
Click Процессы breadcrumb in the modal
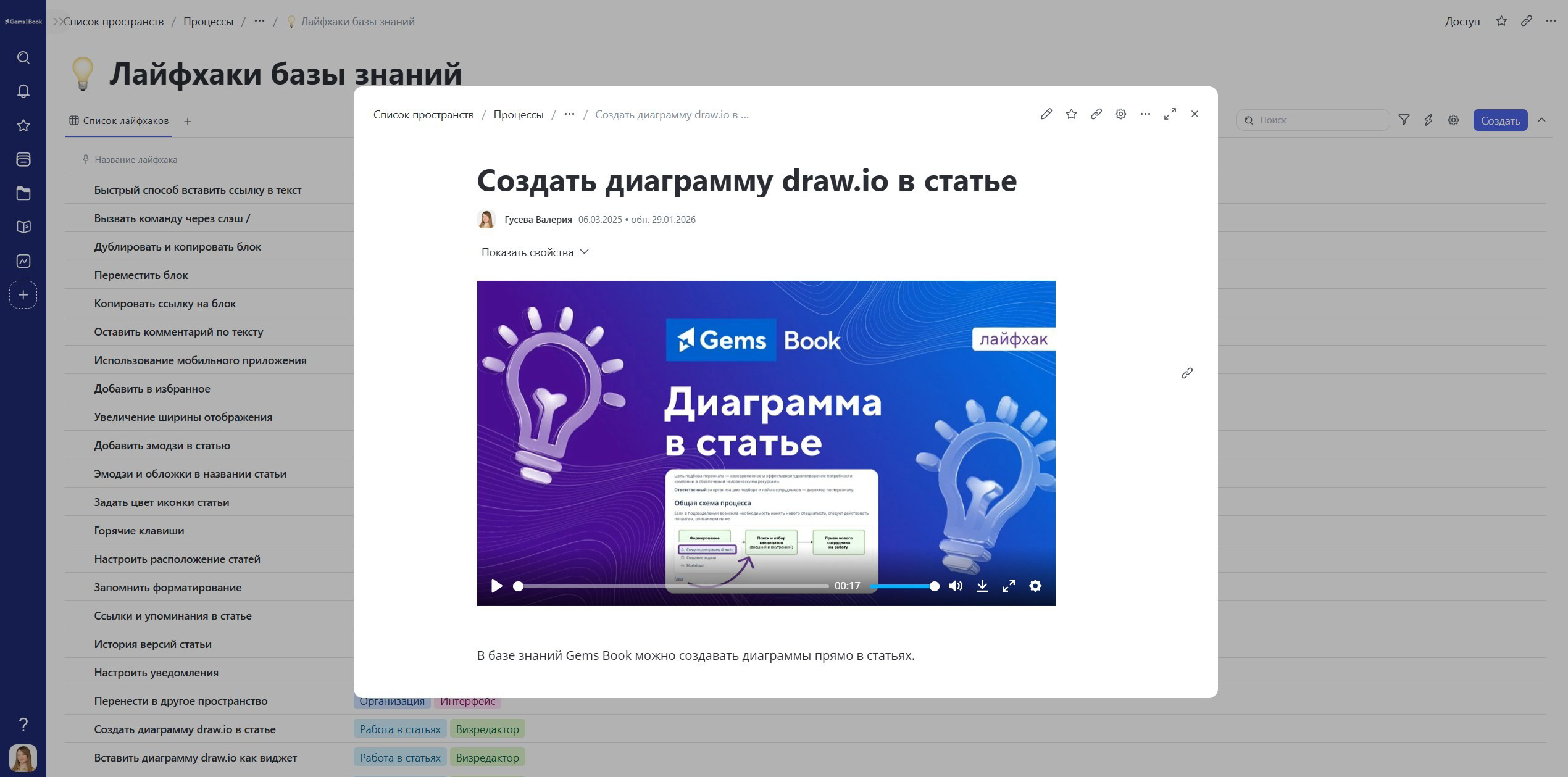(519, 115)
